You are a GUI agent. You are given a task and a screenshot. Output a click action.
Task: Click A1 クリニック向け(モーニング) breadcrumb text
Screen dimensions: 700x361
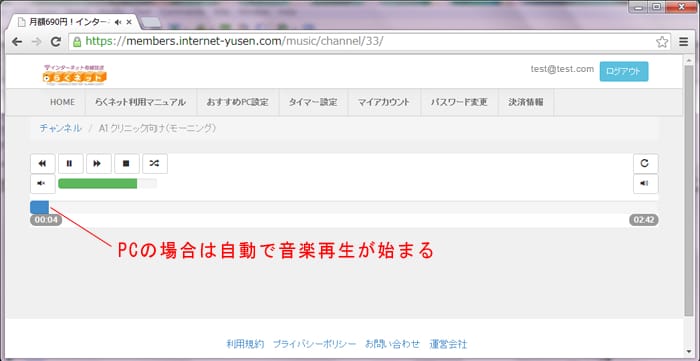(x=157, y=129)
